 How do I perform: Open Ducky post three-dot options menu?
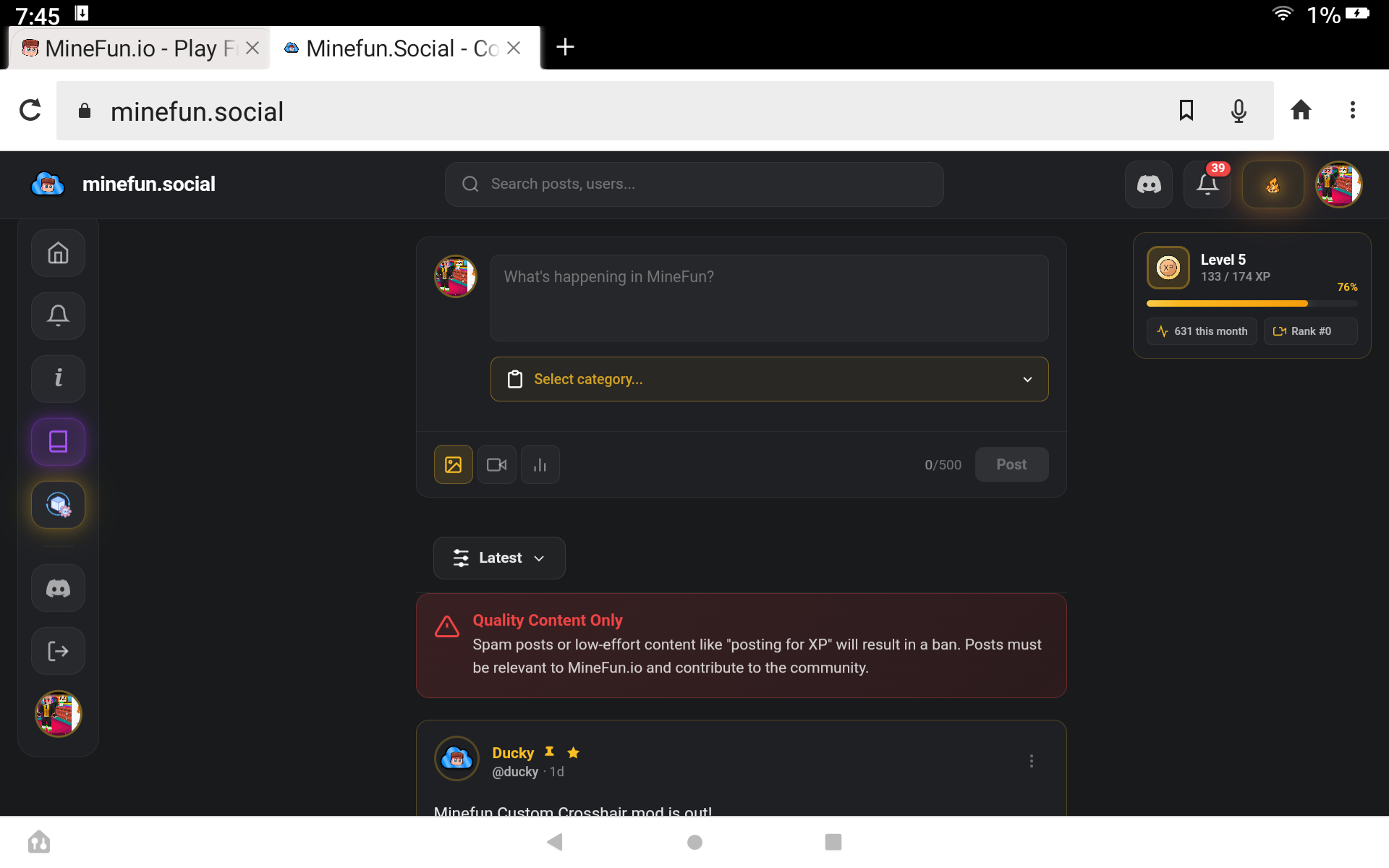(1031, 761)
